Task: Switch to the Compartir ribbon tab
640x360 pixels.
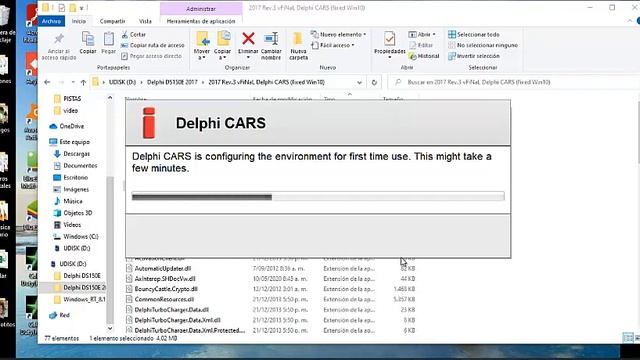Action: pos(112,21)
